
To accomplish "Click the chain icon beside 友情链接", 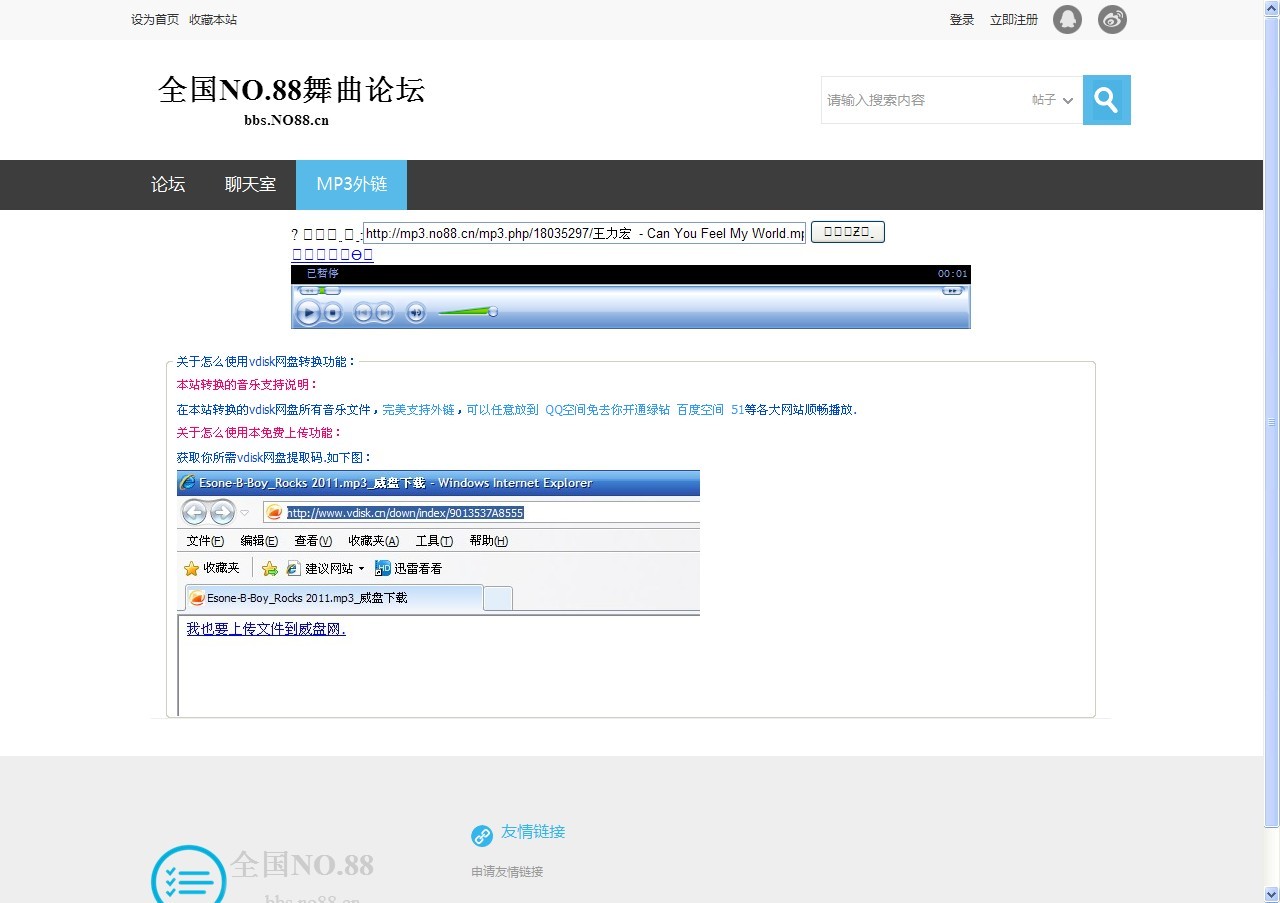I will click(482, 835).
